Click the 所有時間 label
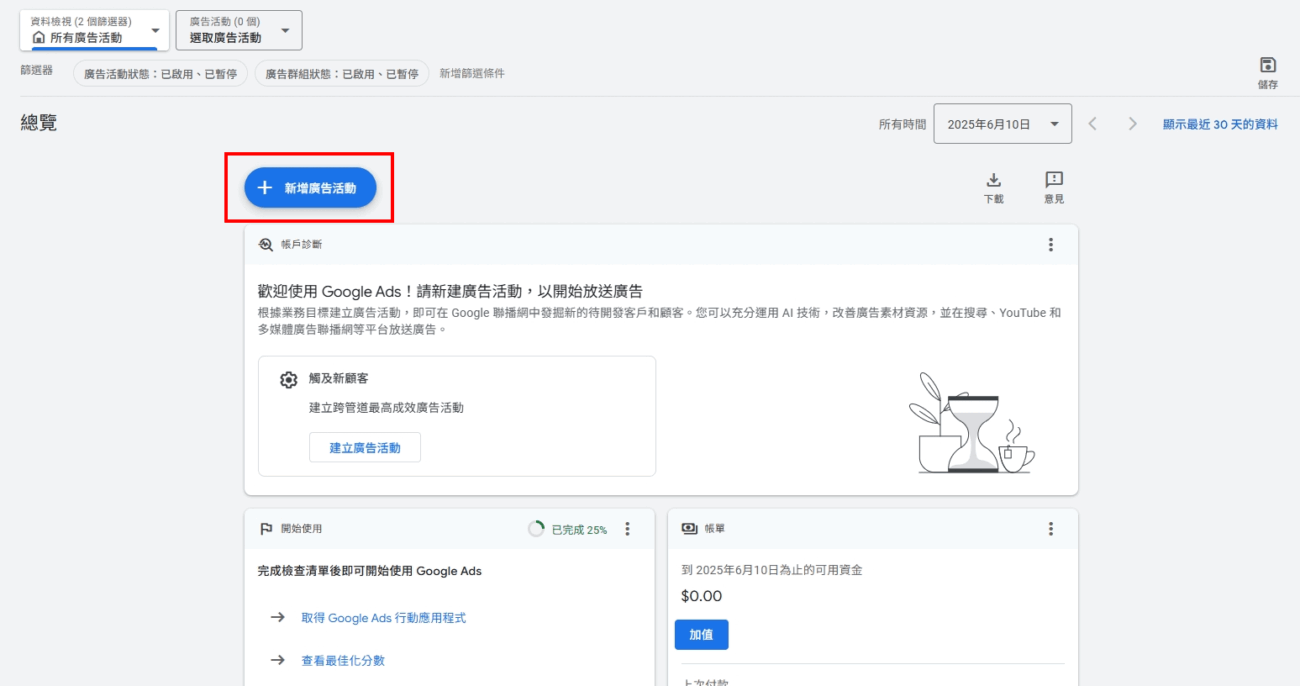Screen dimensions: 1300x686 click(x=902, y=125)
